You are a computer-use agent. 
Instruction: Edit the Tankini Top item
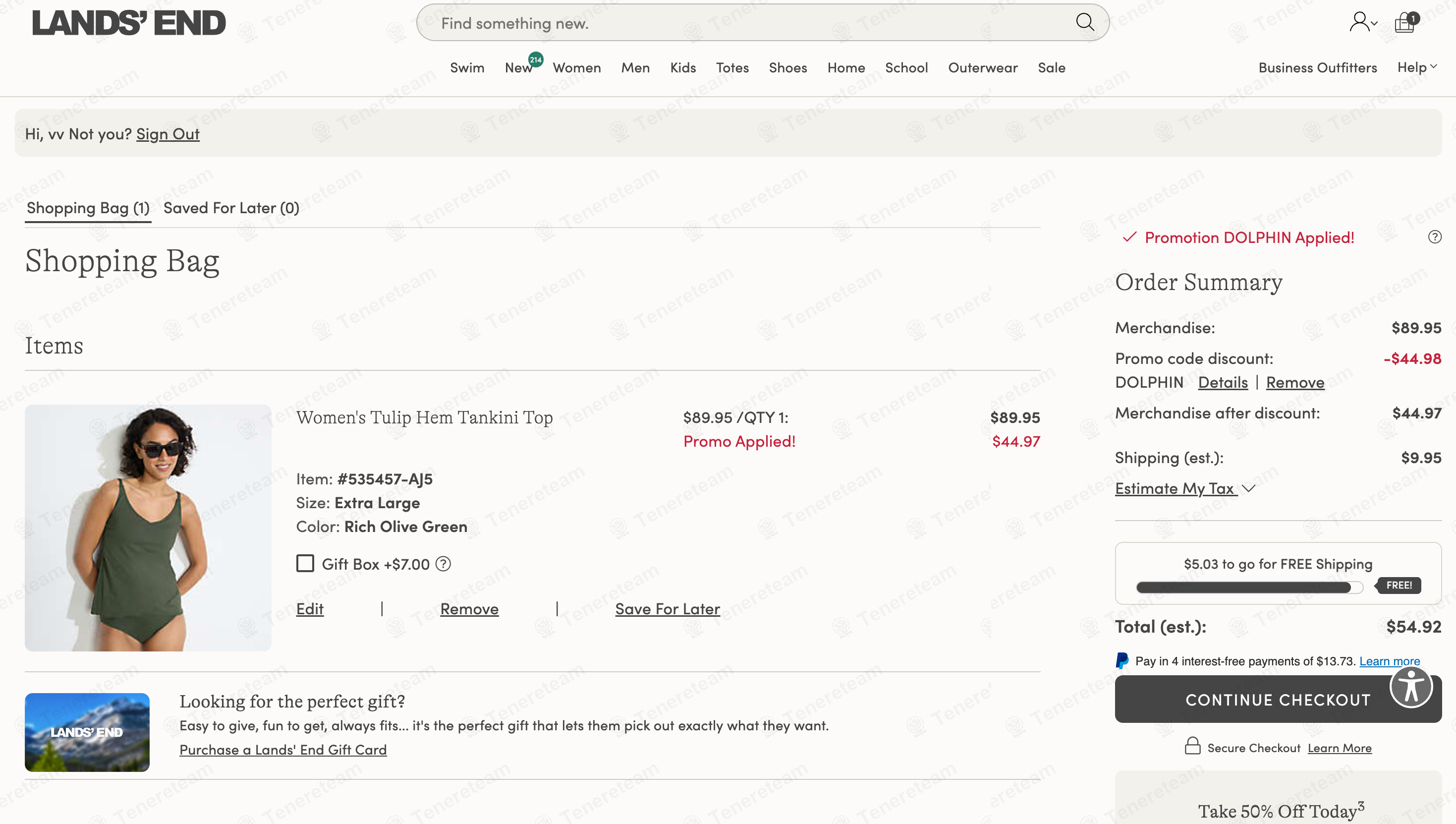coord(310,609)
